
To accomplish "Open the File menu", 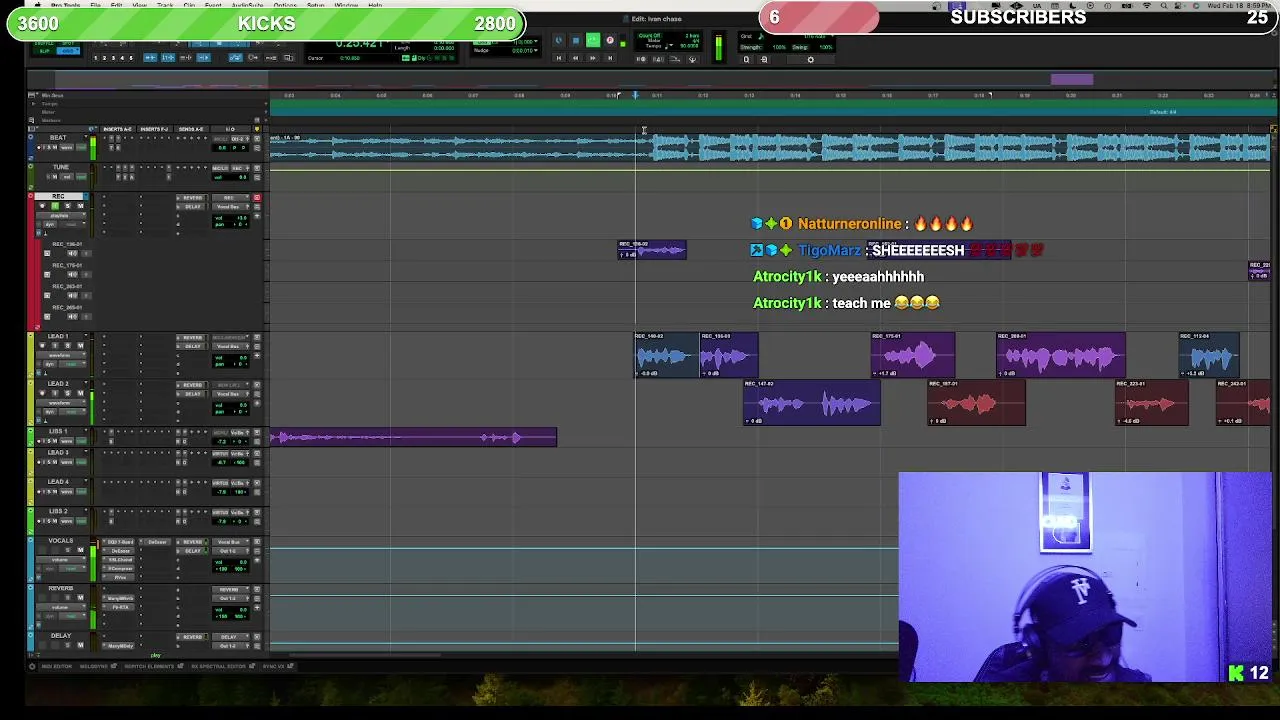I will click(95, 5).
